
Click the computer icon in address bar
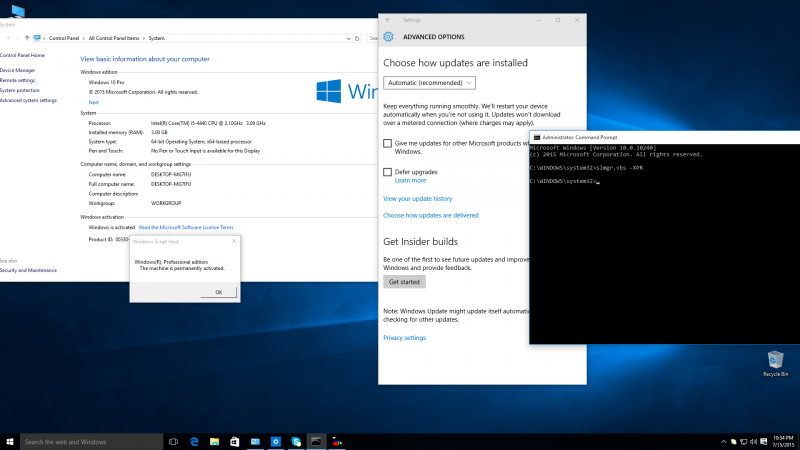pos(37,38)
